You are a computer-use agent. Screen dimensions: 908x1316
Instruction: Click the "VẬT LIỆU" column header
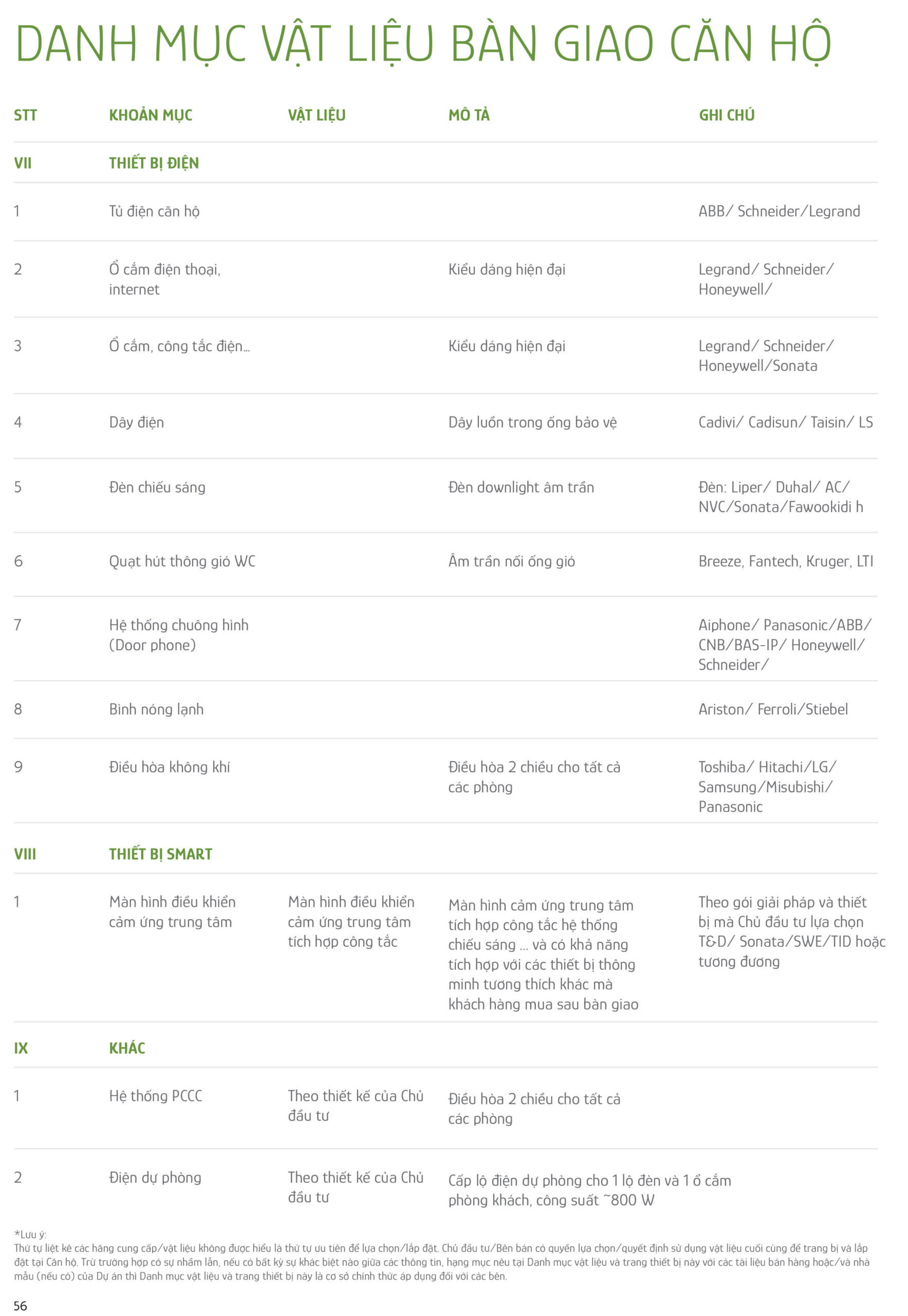[317, 116]
